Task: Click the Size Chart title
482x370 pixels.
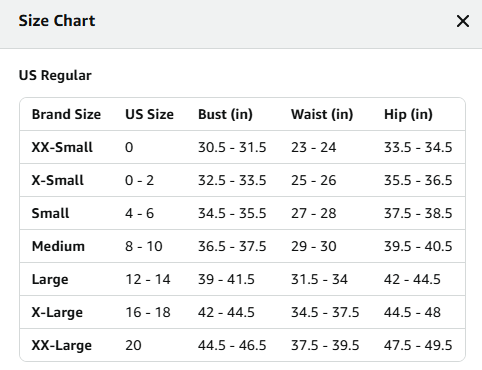Action: 57,21
